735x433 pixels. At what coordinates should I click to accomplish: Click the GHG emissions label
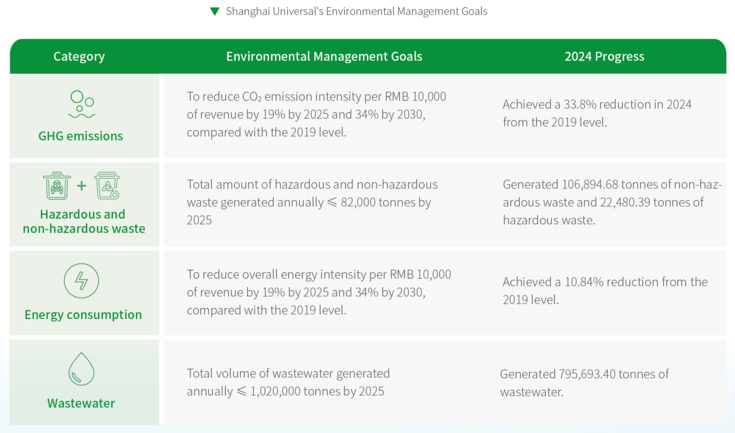(82, 136)
